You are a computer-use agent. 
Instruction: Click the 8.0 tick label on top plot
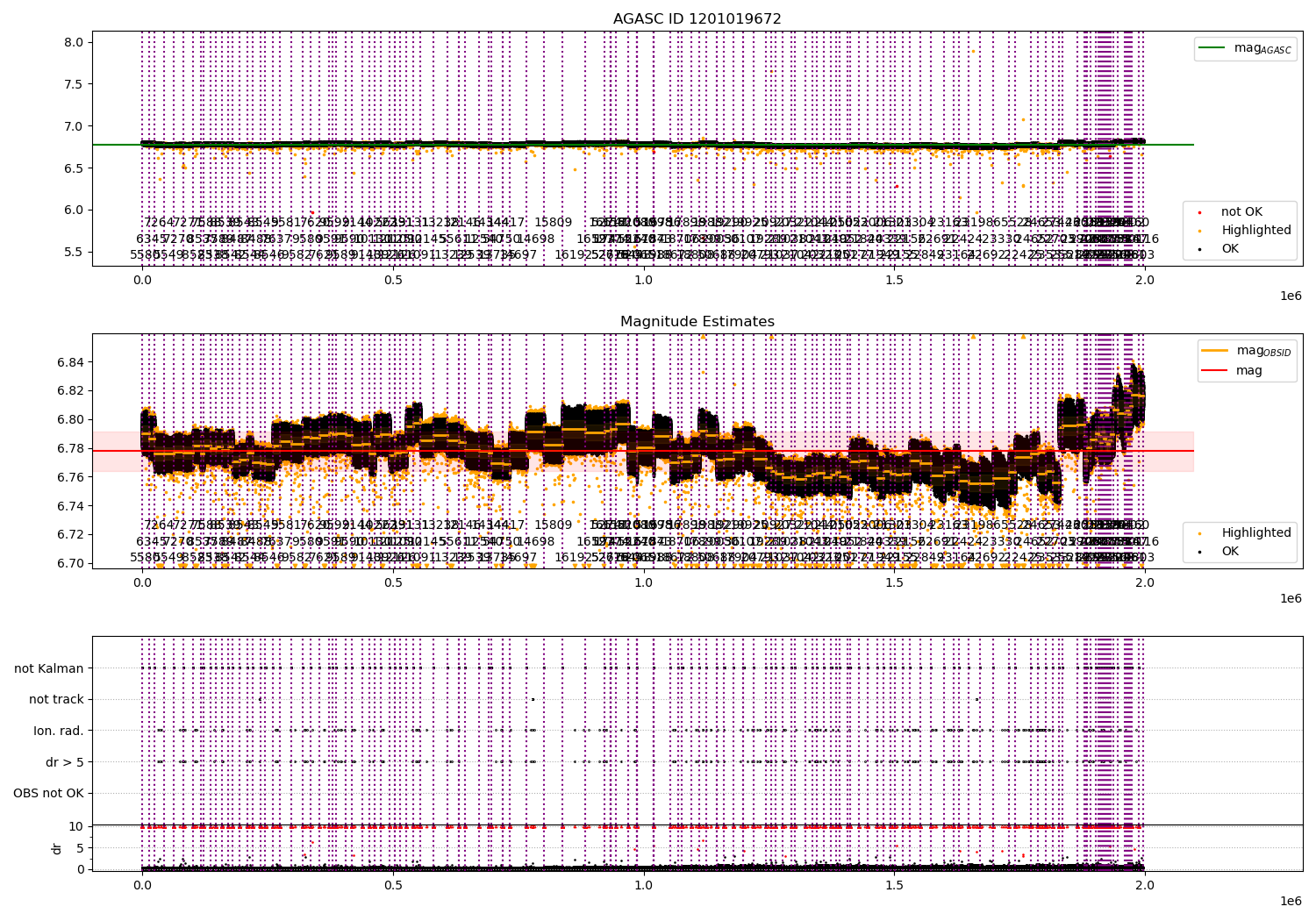point(75,42)
